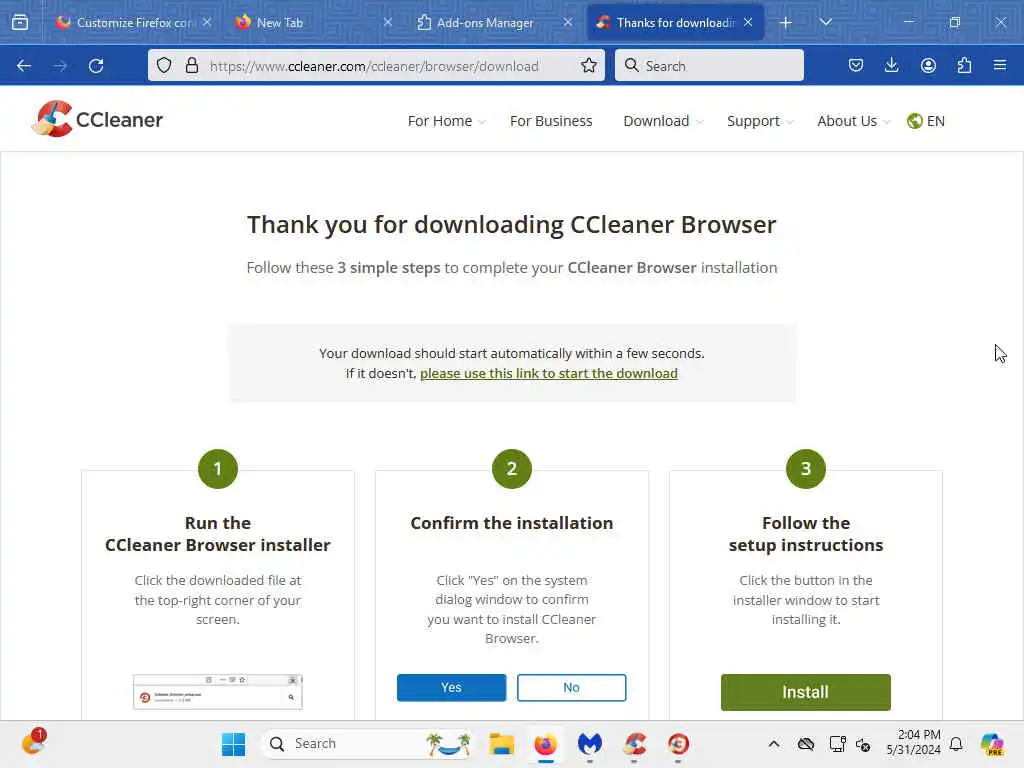1024x768 pixels.
Task: Open clock showing 2:04 PM
Action: (914, 743)
